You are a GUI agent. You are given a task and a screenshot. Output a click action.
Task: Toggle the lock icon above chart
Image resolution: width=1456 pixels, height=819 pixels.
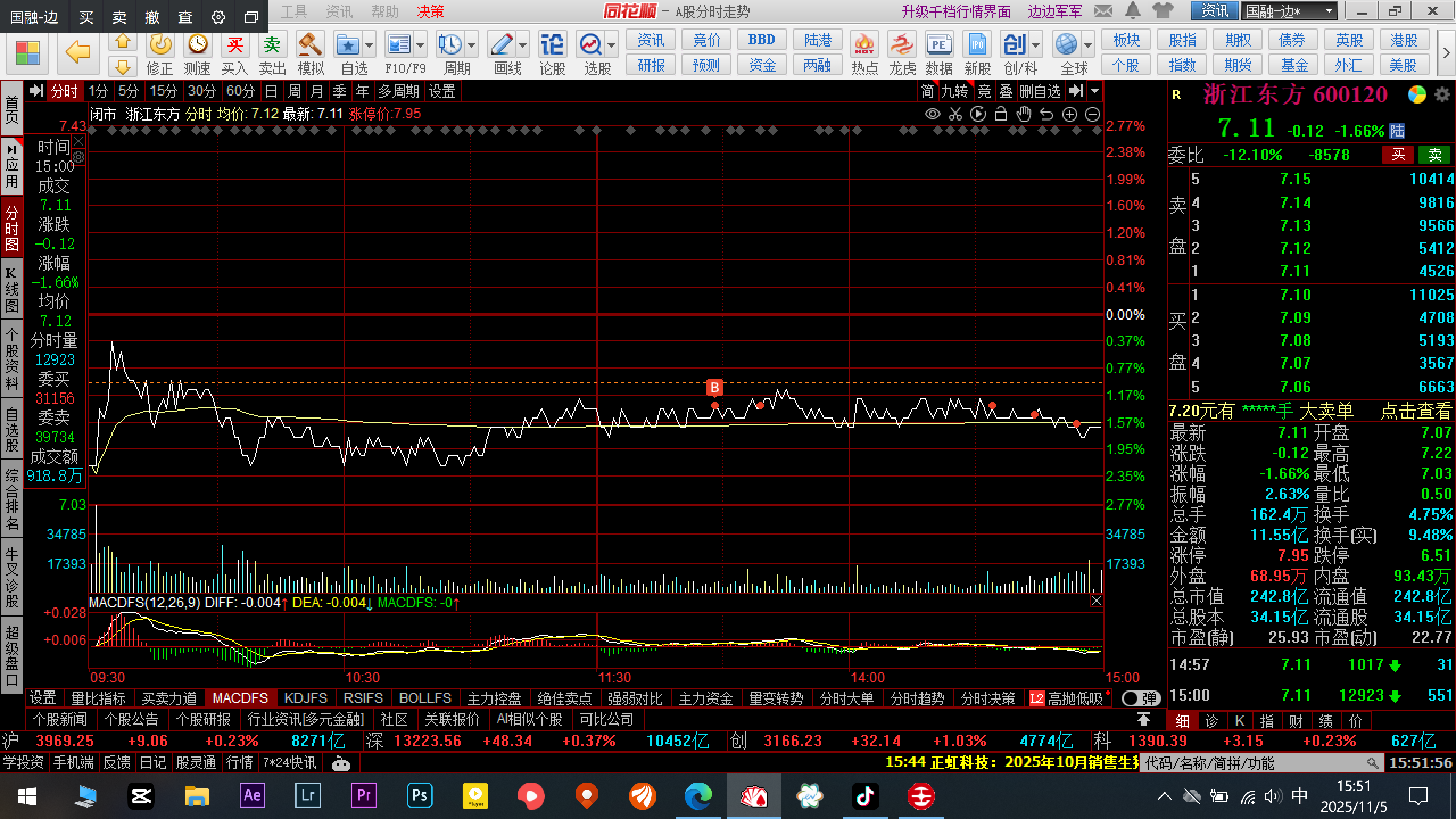(1001, 115)
